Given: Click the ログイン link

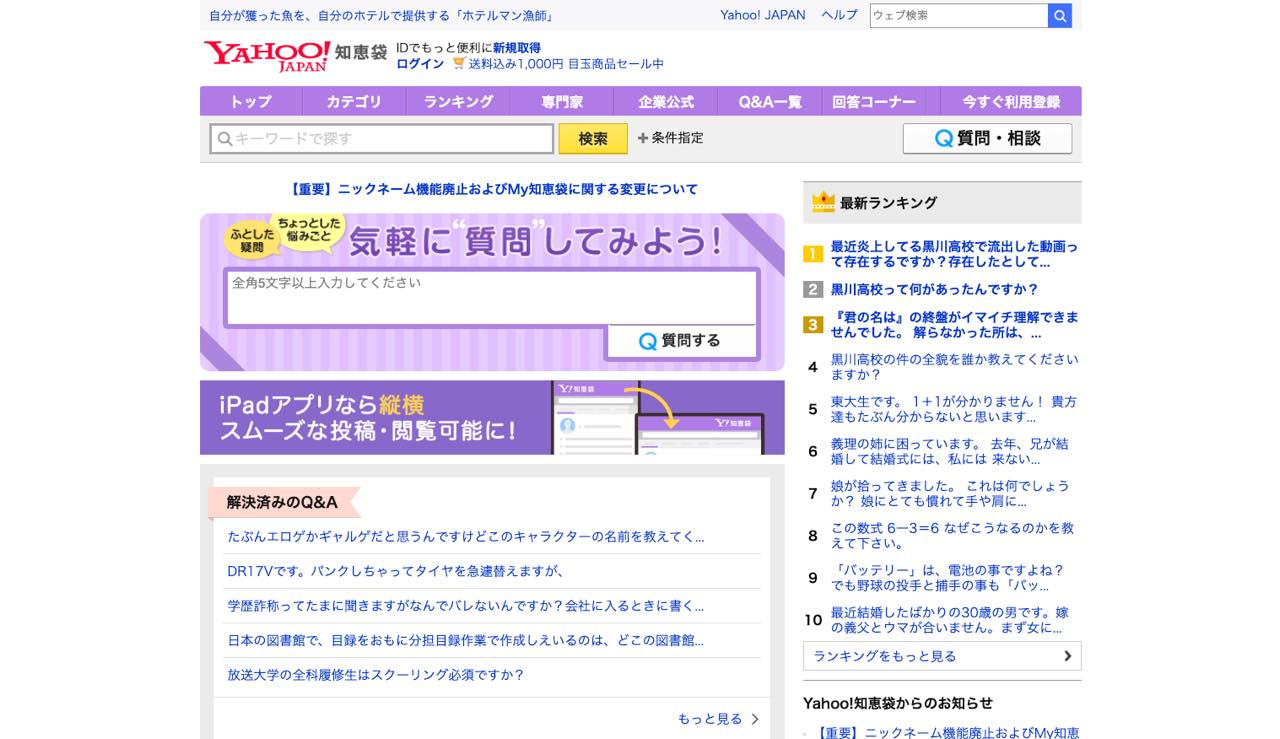Looking at the screenshot, I should pos(420,63).
